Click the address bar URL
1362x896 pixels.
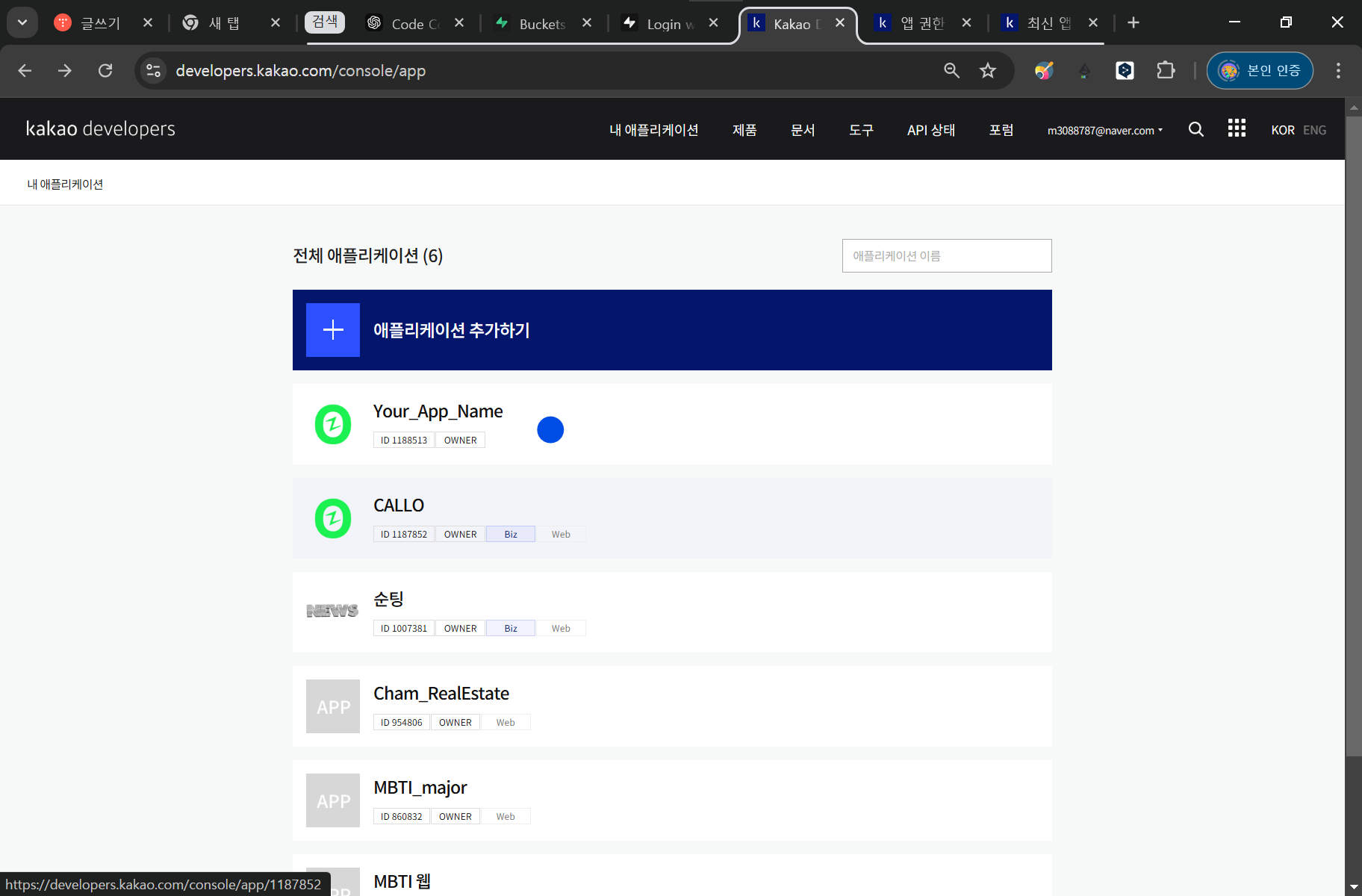tap(300, 71)
